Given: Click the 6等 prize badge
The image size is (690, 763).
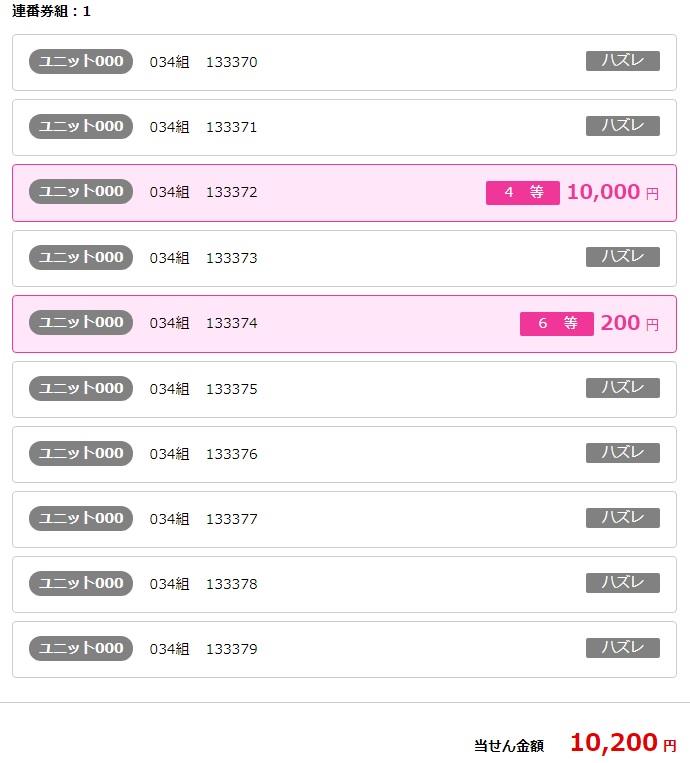Looking at the screenshot, I should click(x=557, y=324).
